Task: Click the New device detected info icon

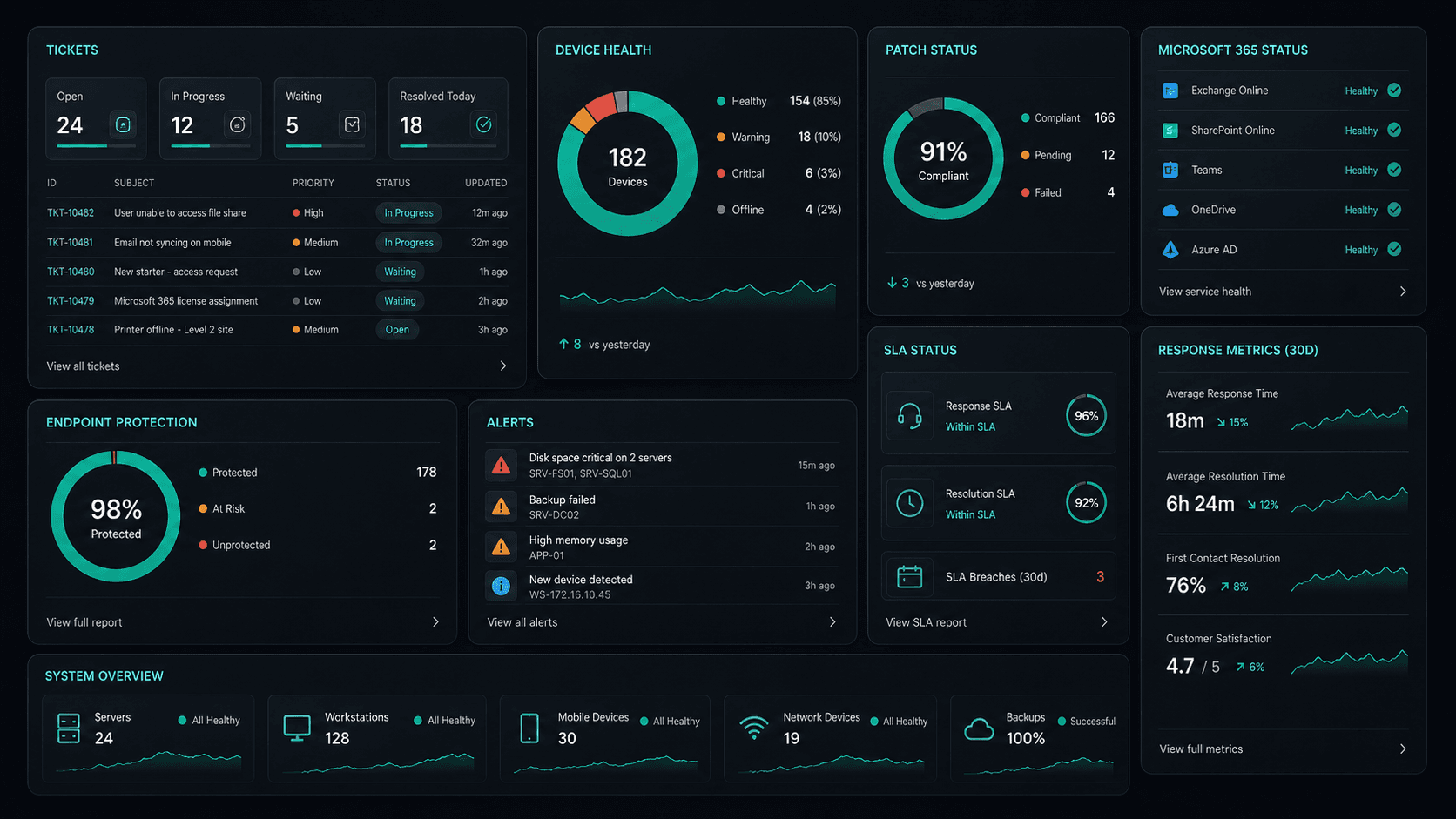Action: click(501, 587)
